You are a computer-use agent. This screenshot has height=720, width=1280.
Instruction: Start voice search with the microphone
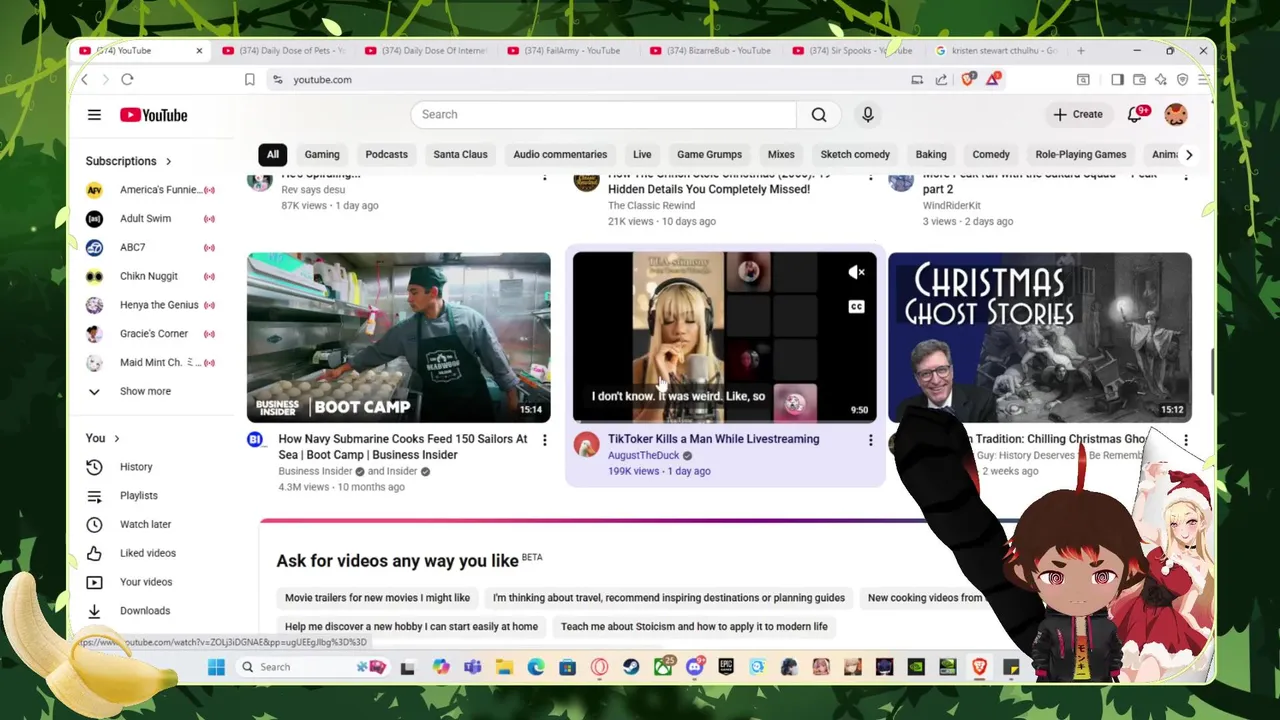868,115
